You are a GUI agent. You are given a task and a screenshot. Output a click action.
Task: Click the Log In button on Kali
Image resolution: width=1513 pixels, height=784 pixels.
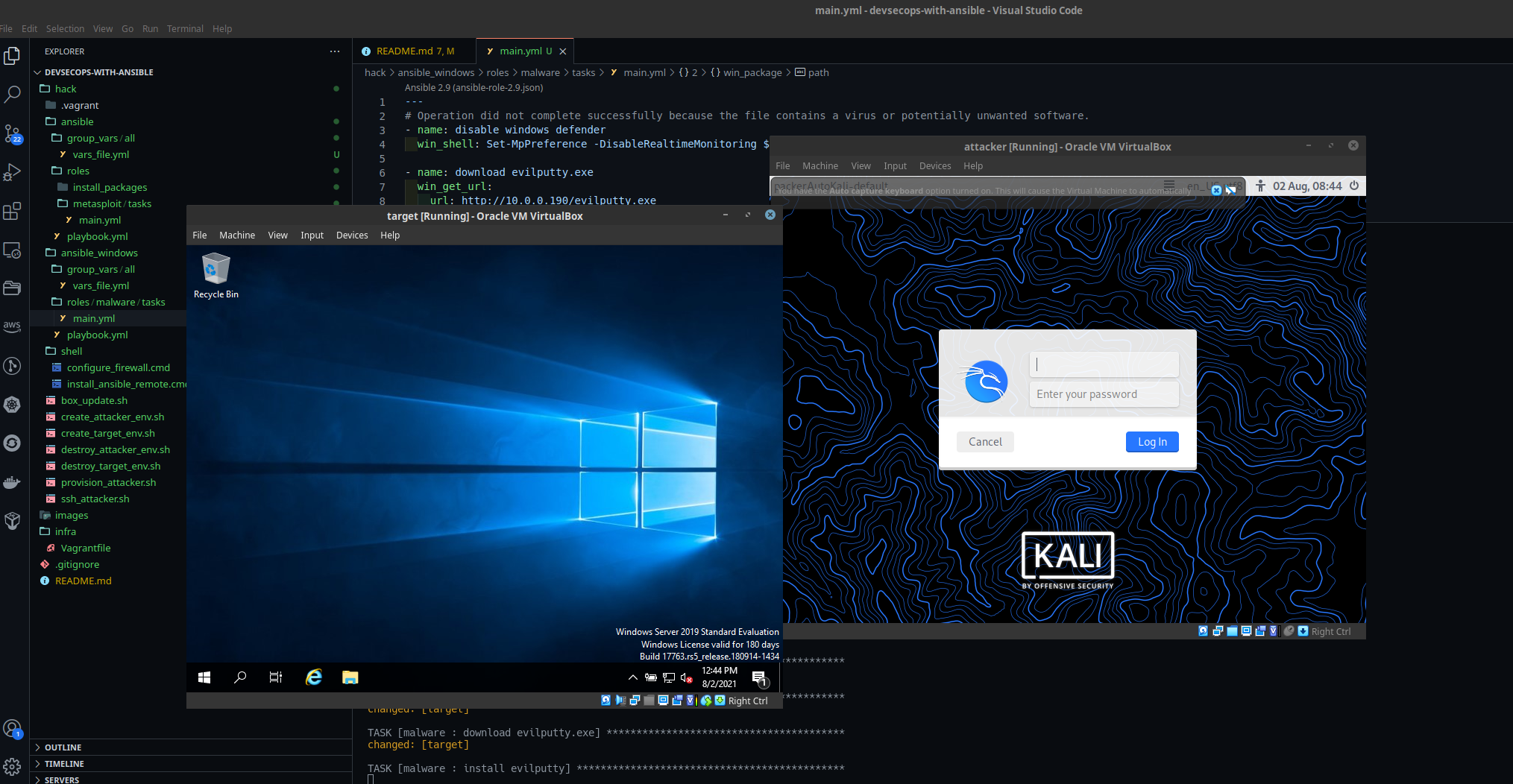click(x=1152, y=442)
